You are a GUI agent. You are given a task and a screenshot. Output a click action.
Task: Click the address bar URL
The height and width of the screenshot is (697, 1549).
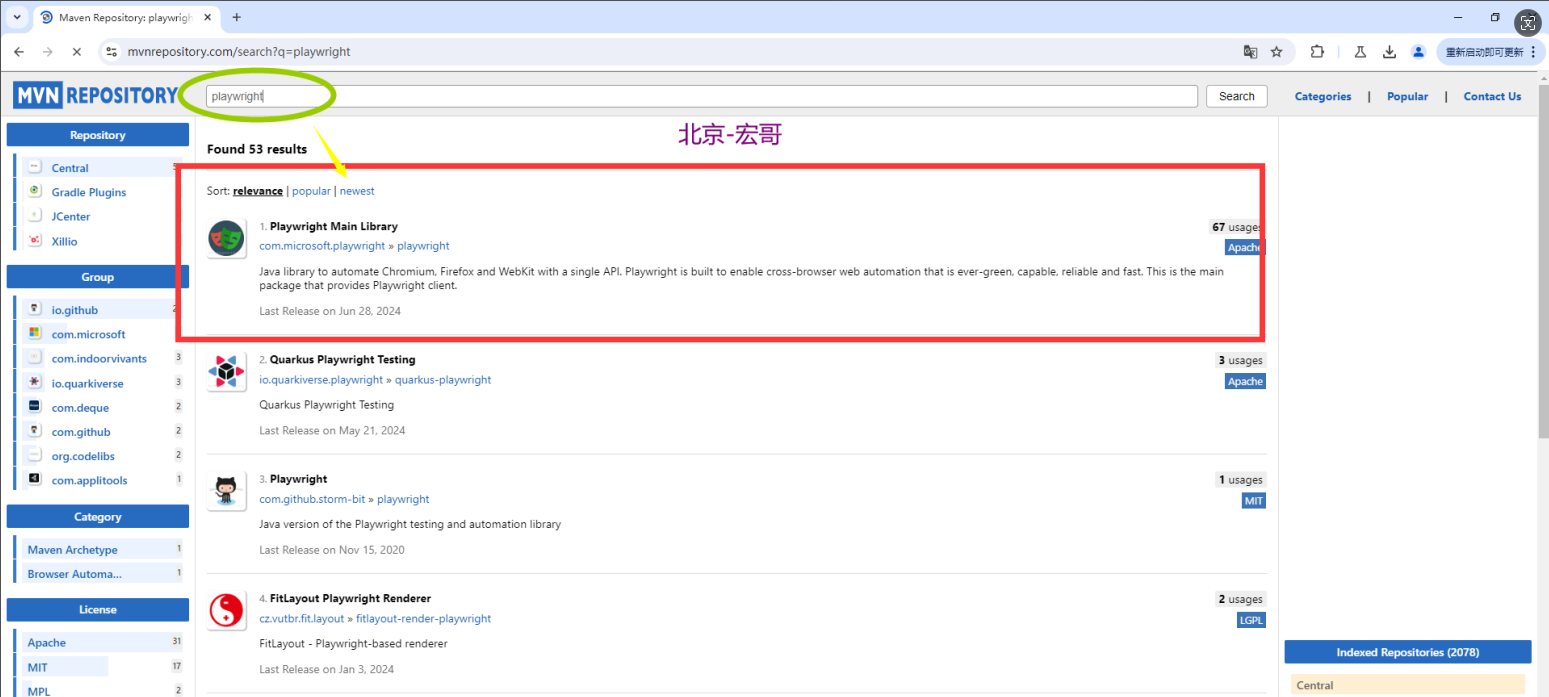(238, 52)
